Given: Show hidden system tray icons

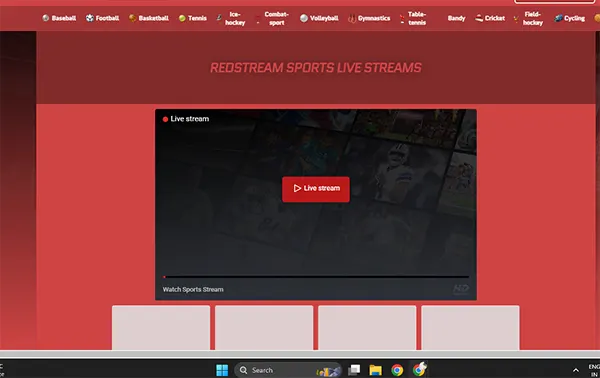Looking at the screenshot, I should click(x=576, y=370).
